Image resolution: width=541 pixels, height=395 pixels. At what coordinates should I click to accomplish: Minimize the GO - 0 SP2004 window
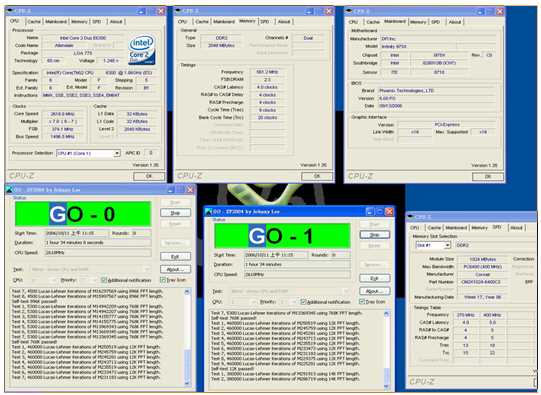click(171, 190)
